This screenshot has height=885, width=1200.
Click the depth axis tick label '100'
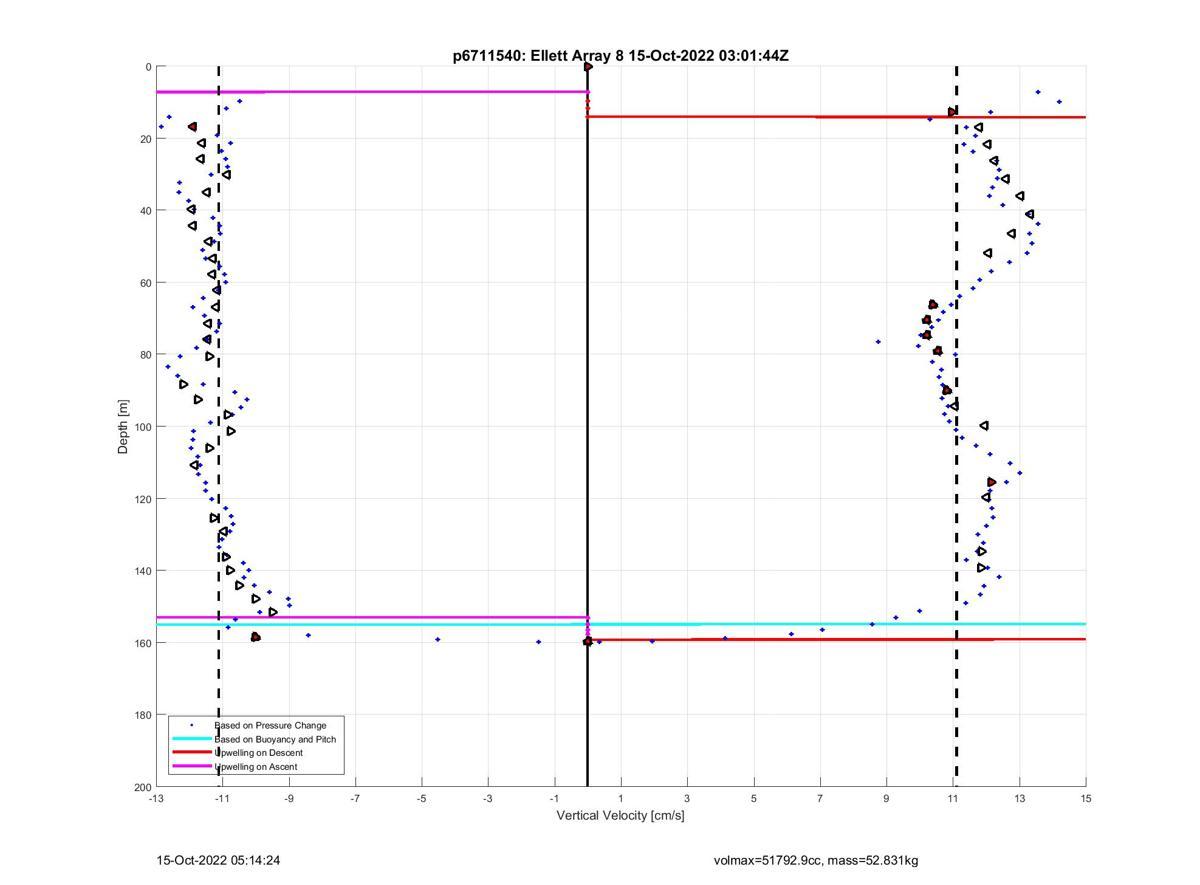coord(142,427)
